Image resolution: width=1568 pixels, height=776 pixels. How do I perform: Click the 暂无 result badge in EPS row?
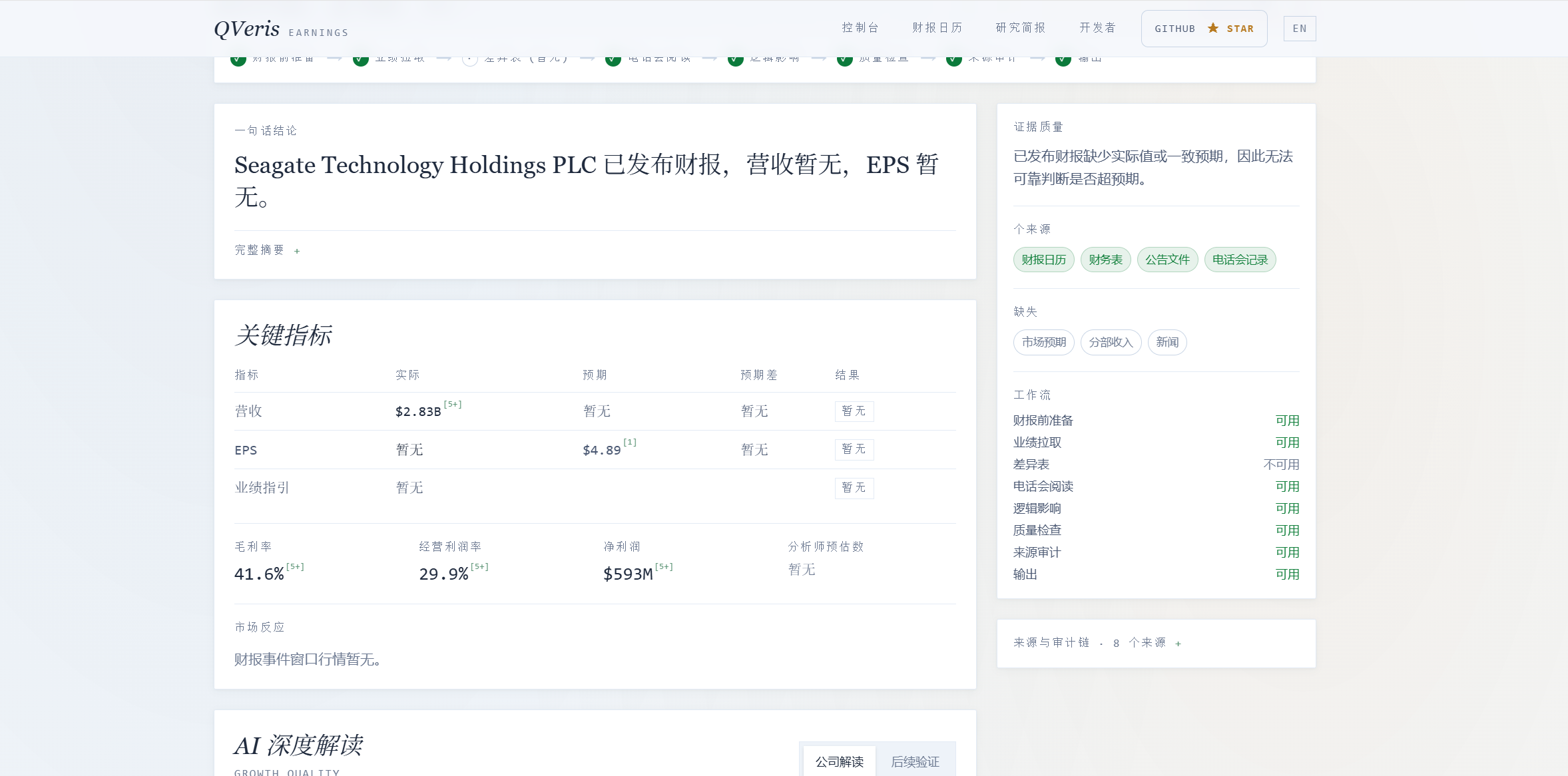pyautogui.click(x=854, y=449)
